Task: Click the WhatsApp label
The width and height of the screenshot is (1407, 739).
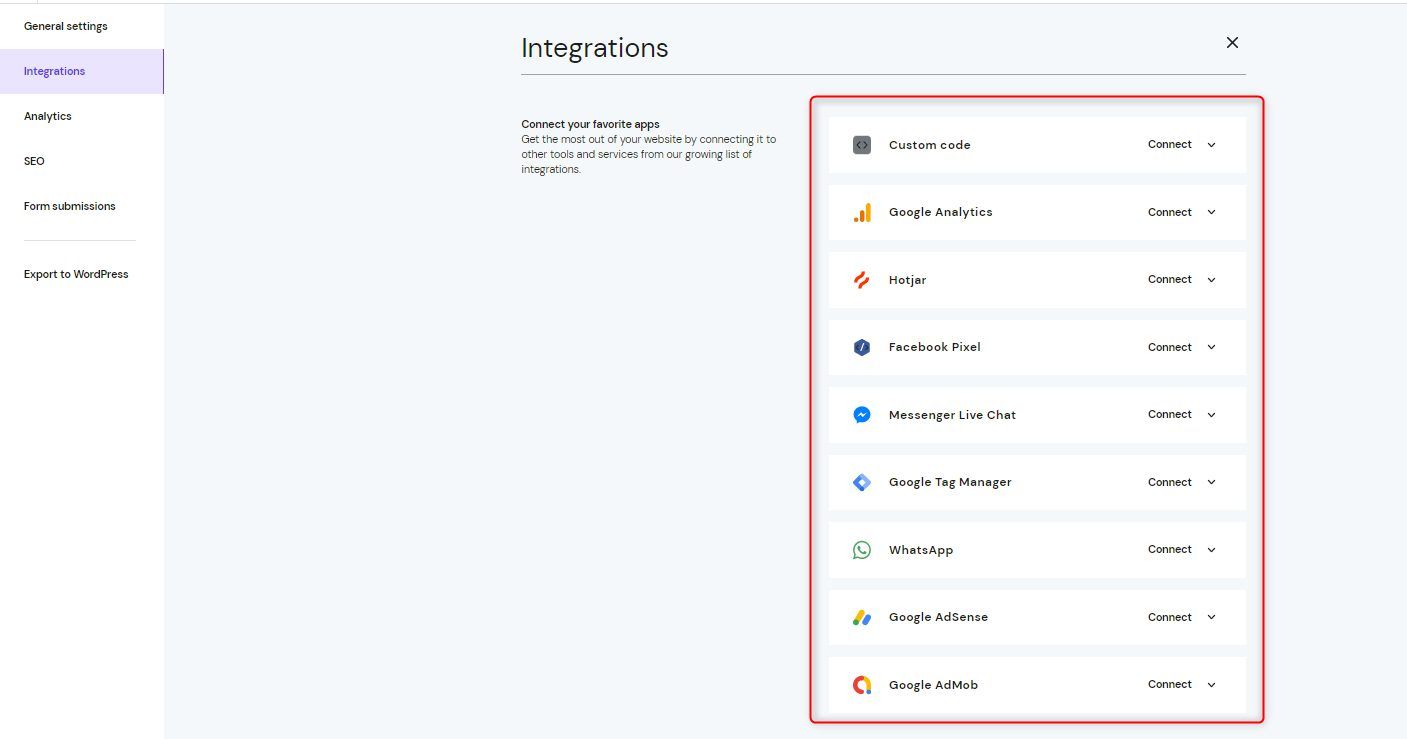Action: [920, 550]
